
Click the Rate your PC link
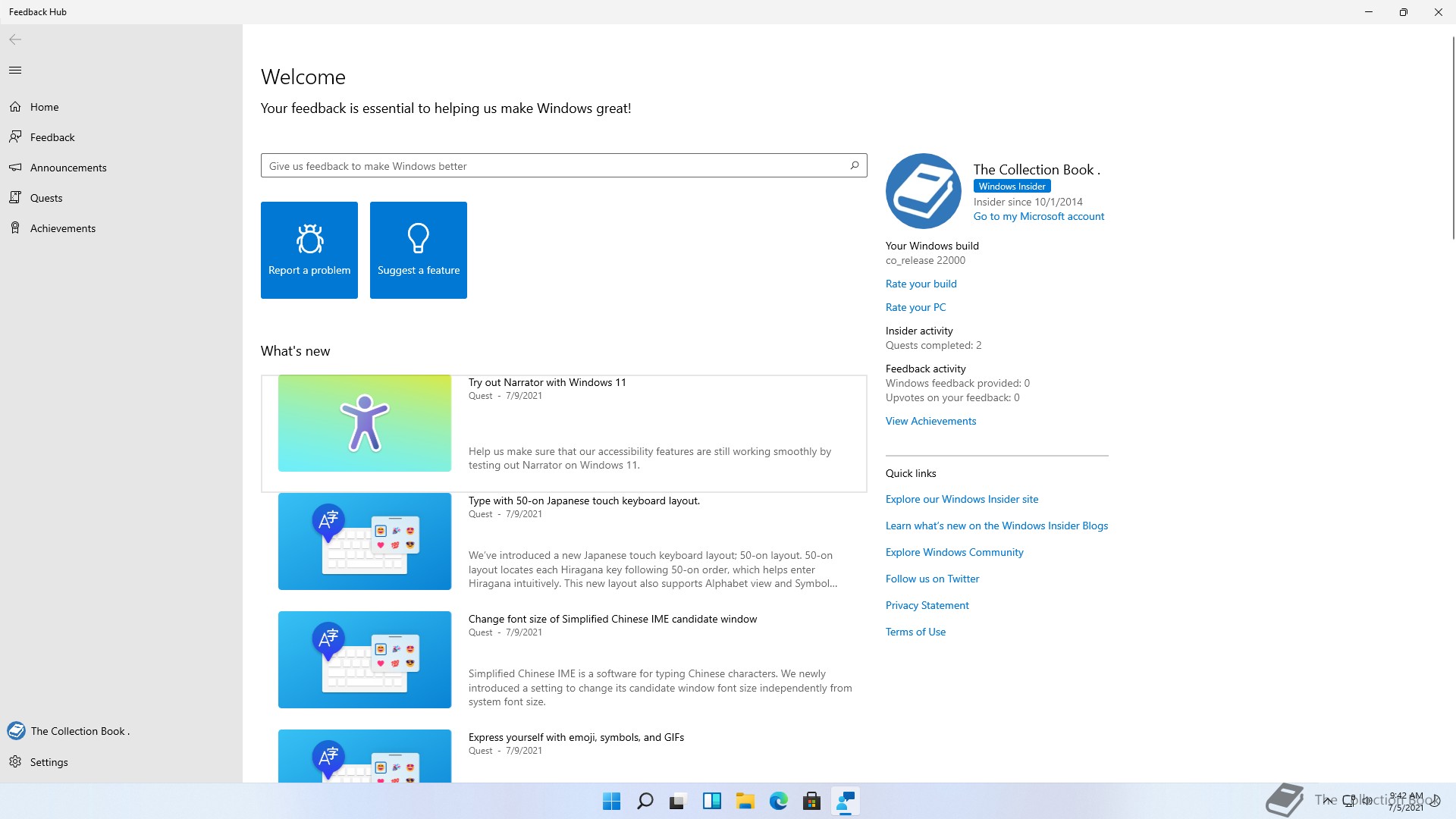916,307
